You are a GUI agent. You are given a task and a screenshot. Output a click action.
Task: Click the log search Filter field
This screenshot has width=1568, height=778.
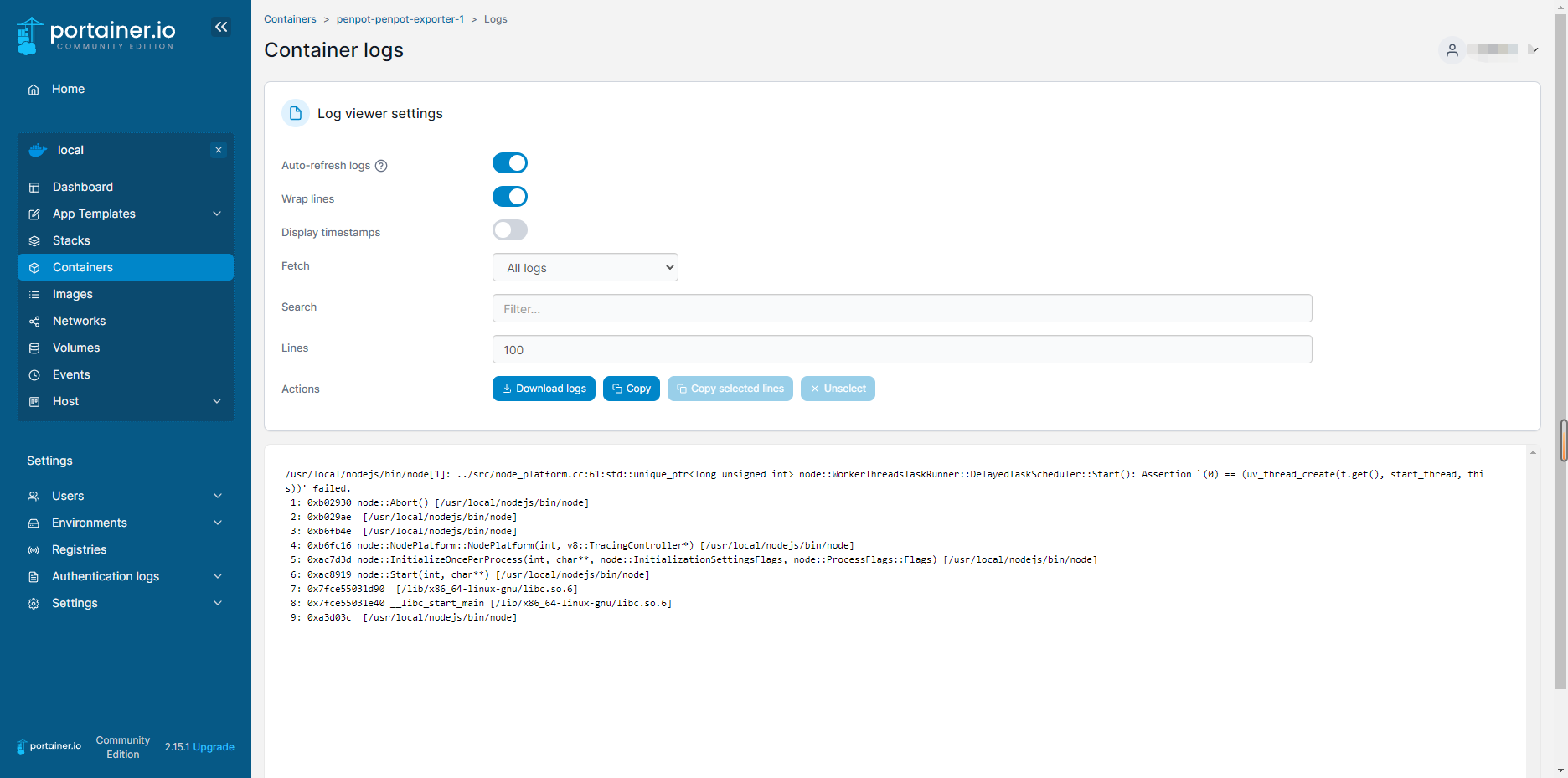click(901, 308)
